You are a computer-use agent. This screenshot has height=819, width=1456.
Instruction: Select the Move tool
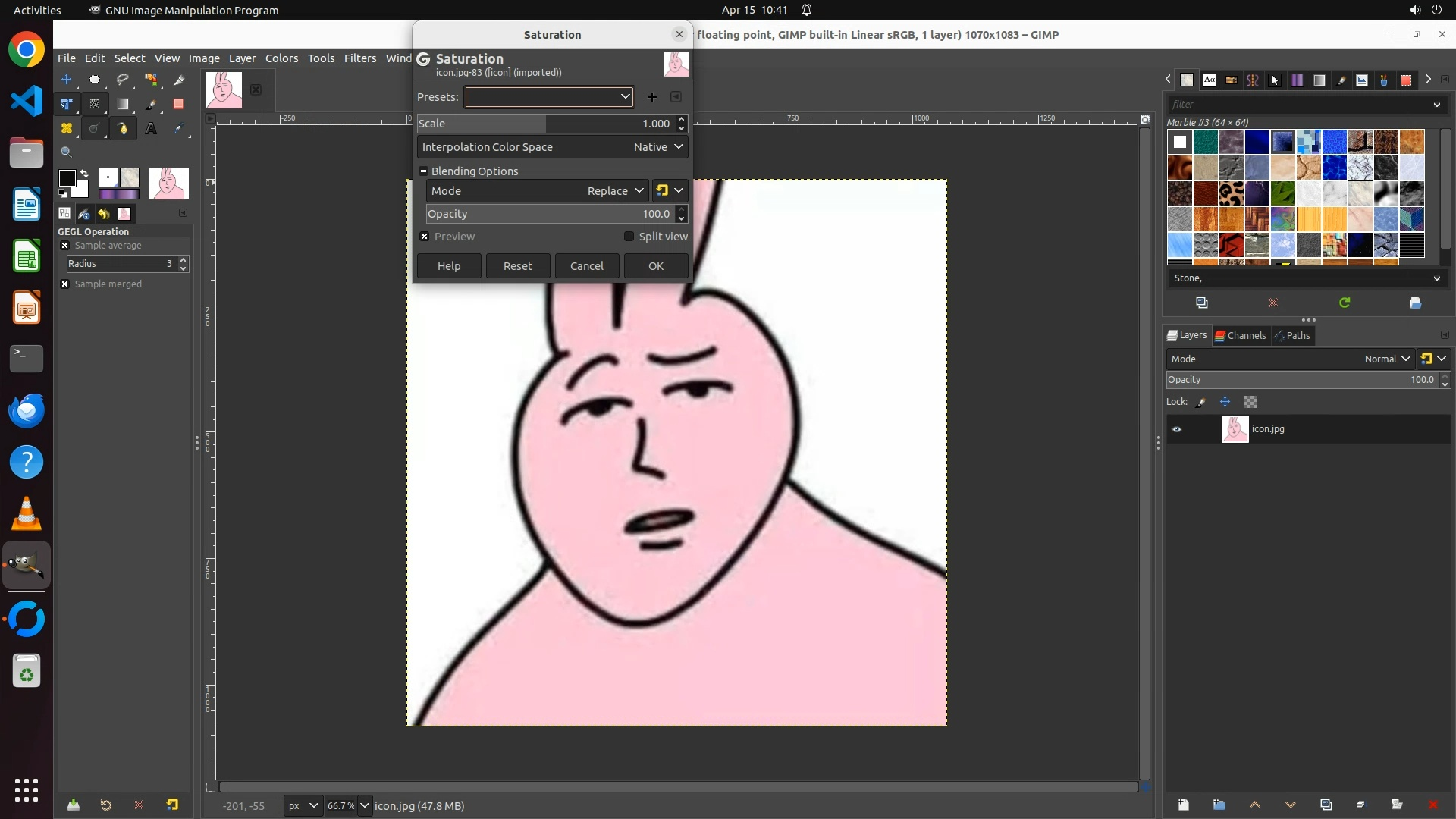(x=67, y=80)
